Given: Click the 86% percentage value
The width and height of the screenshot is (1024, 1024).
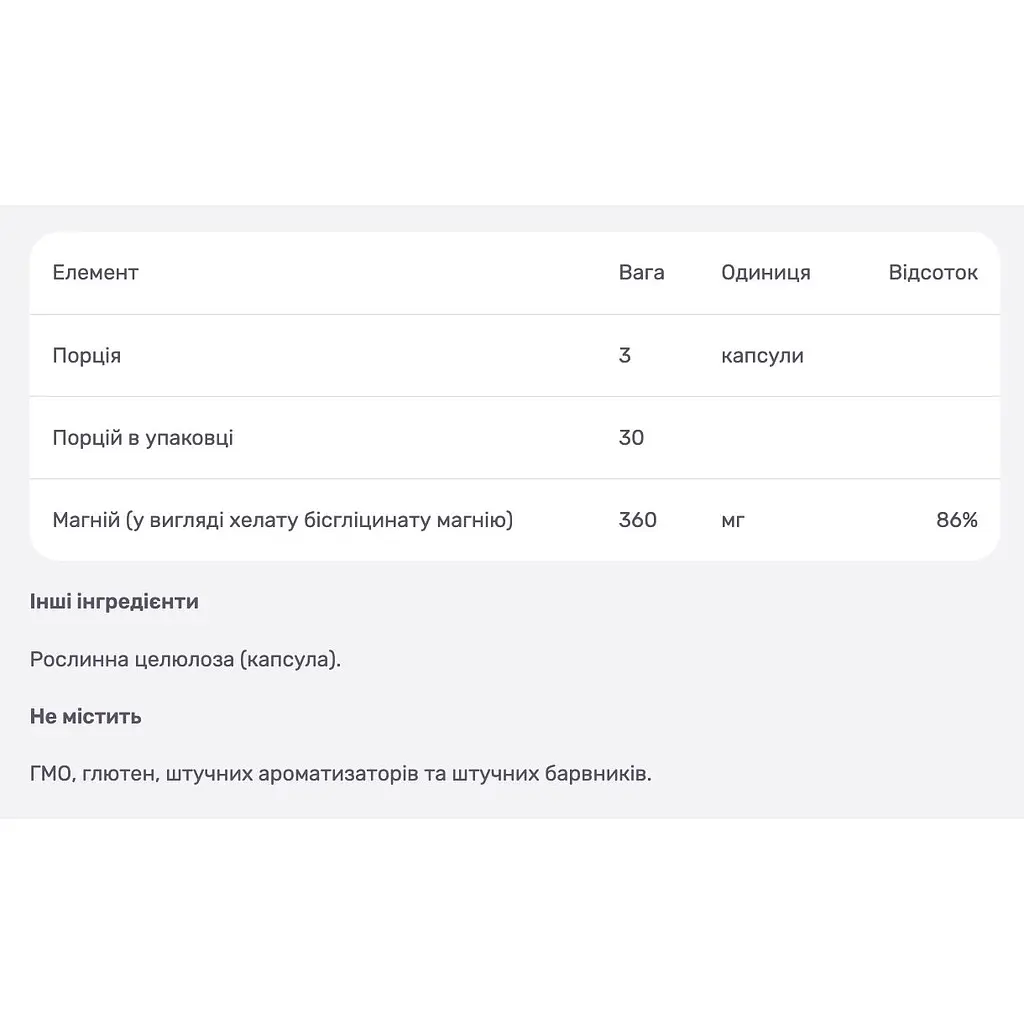Looking at the screenshot, I should coord(957,520).
